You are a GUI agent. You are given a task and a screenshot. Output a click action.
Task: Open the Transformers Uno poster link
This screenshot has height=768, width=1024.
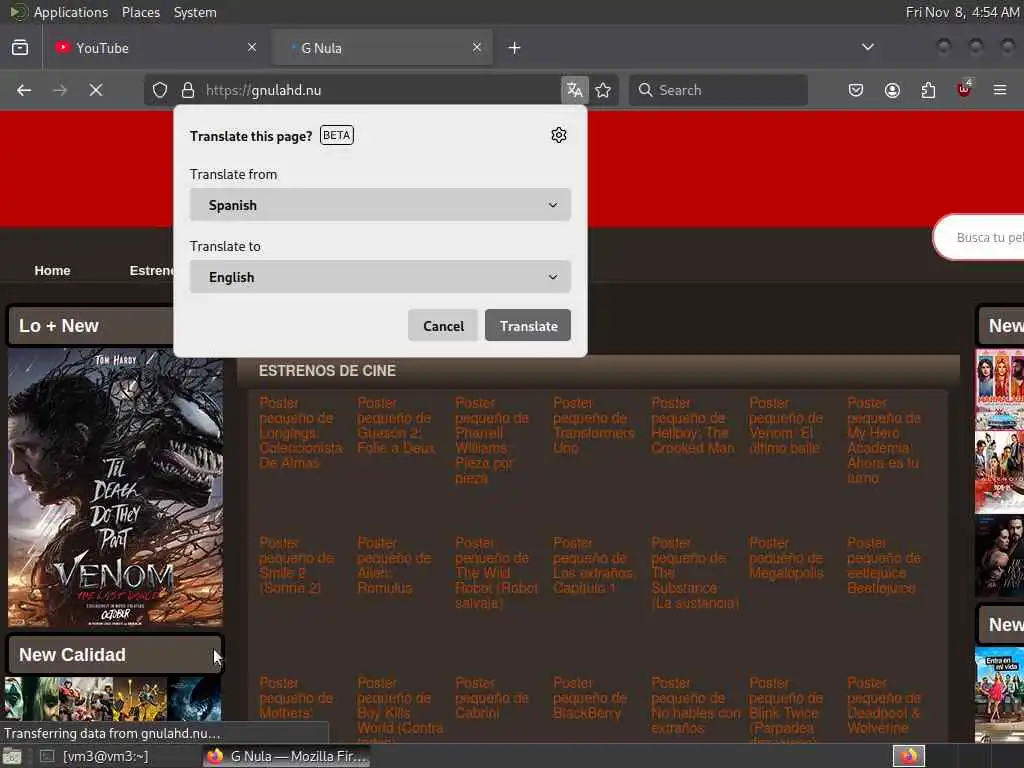coord(593,426)
